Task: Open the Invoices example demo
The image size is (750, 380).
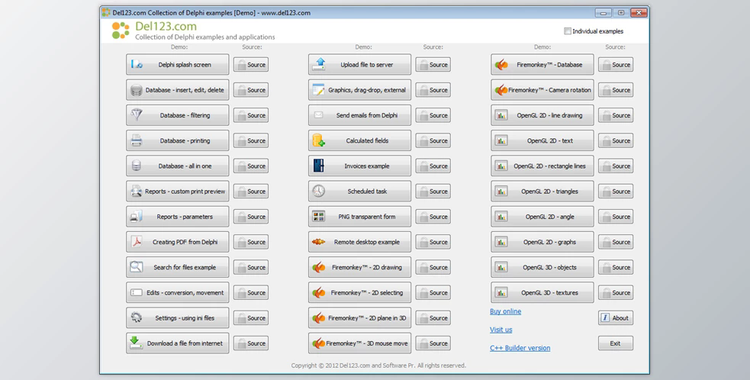Action: 360,166
